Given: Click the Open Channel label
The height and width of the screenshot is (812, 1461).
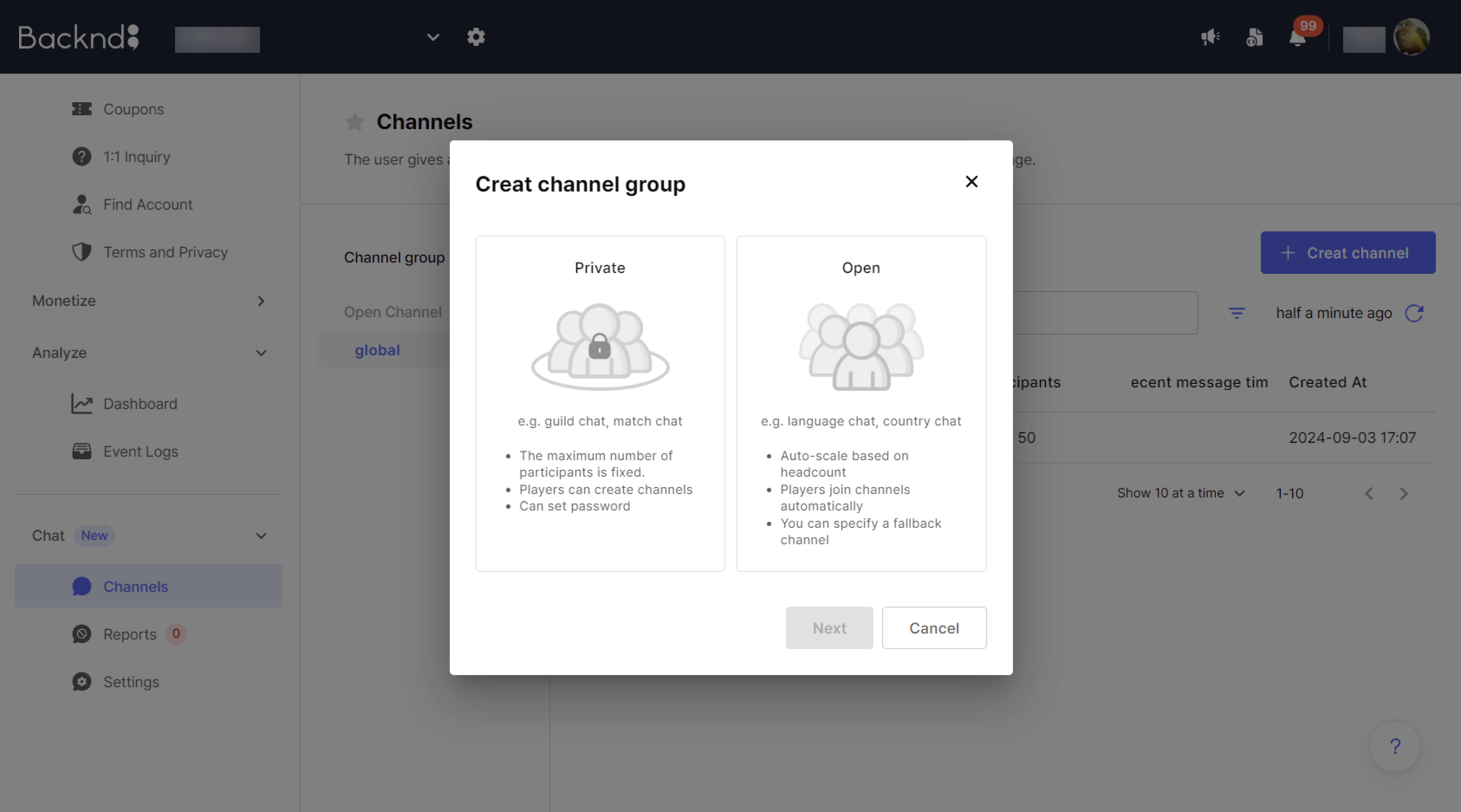Looking at the screenshot, I should coord(393,312).
